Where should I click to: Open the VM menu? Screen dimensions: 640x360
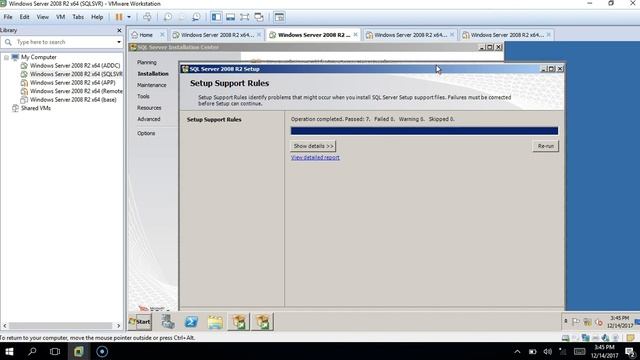(60, 17)
